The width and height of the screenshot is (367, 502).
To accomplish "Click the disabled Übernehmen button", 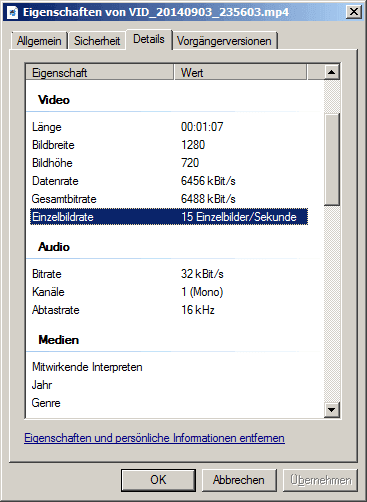I will pos(321,480).
